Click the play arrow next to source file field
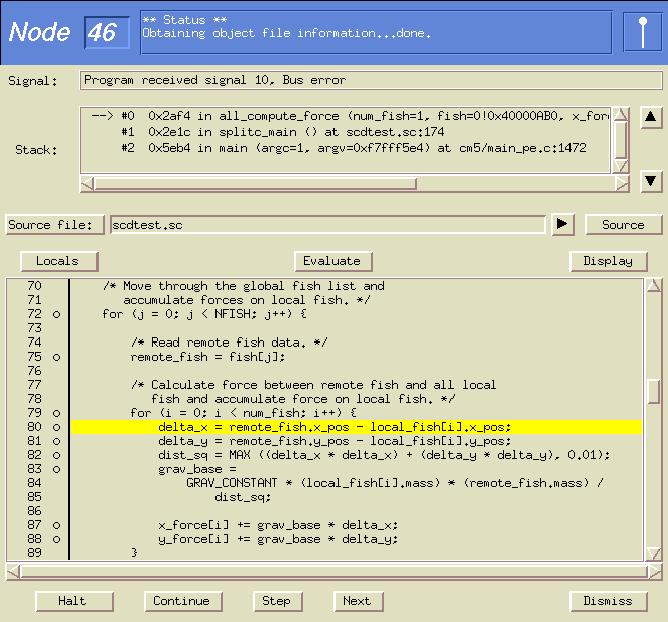Image resolution: width=668 pixels, height=622 pixels. [x=563, y=224]
